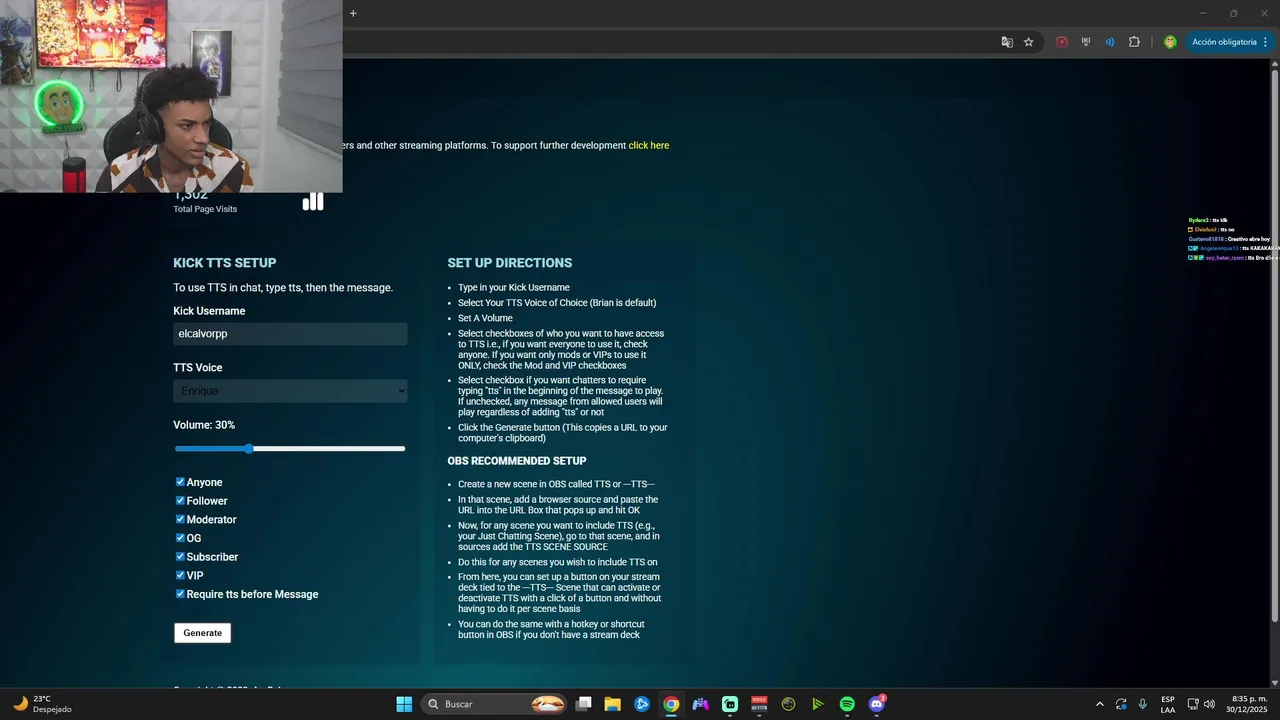Open the Windows Start menu
The height and width of the screenshot is (720, 1280).
click(x=404, y=704)
